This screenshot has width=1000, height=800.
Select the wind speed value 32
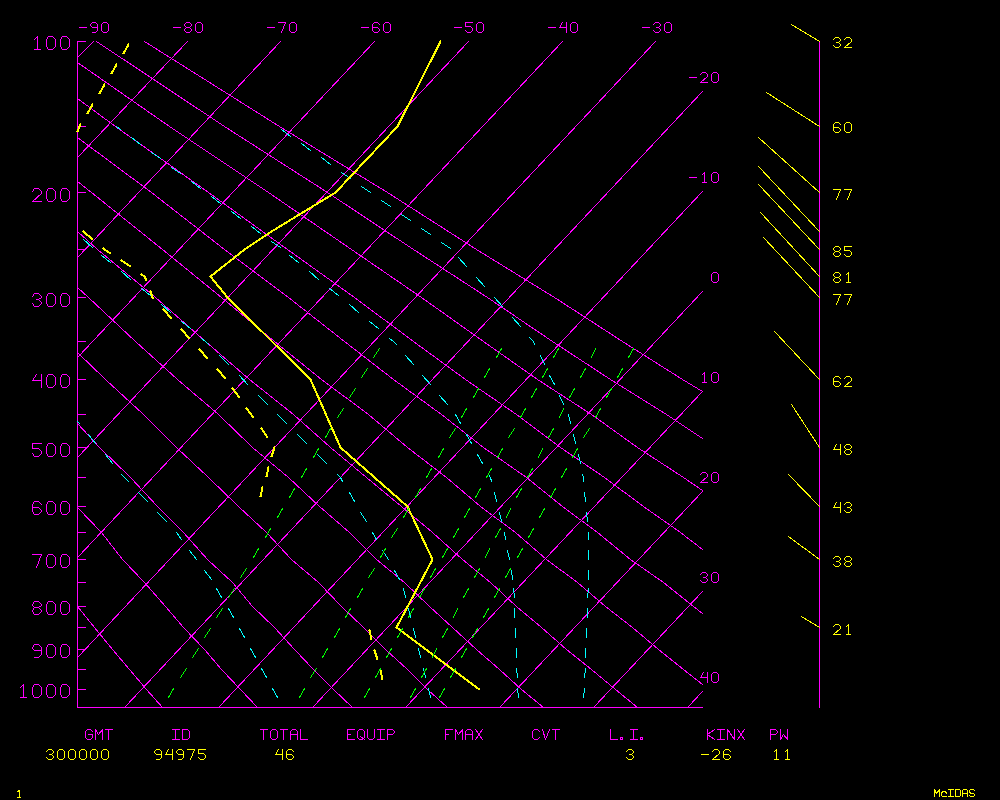tap(842, 43)
